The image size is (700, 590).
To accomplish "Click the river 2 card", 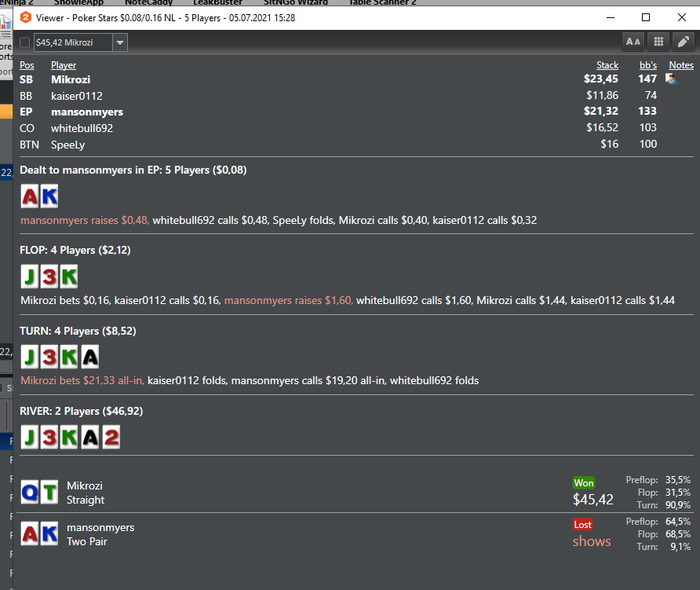I will point(111,437).
